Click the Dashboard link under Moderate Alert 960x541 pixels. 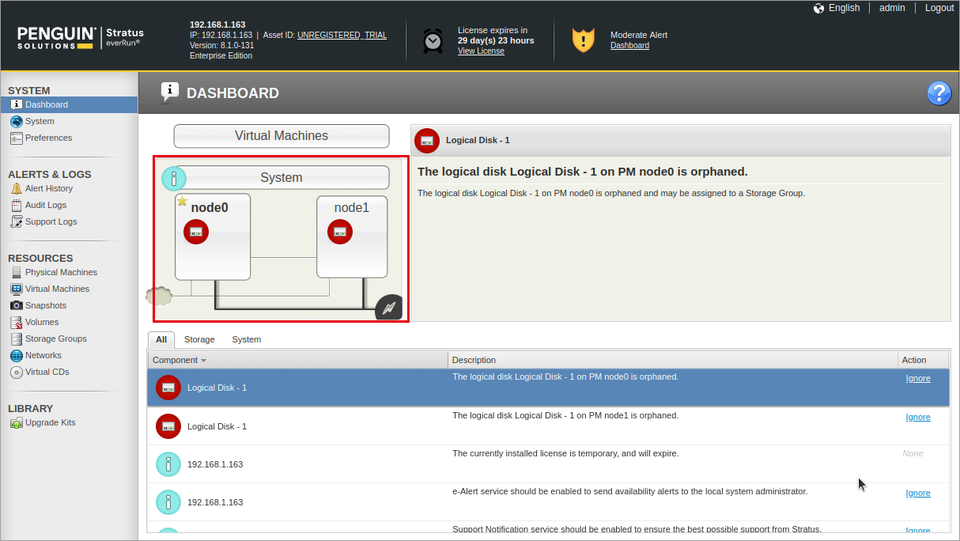[x=629, y=45]
